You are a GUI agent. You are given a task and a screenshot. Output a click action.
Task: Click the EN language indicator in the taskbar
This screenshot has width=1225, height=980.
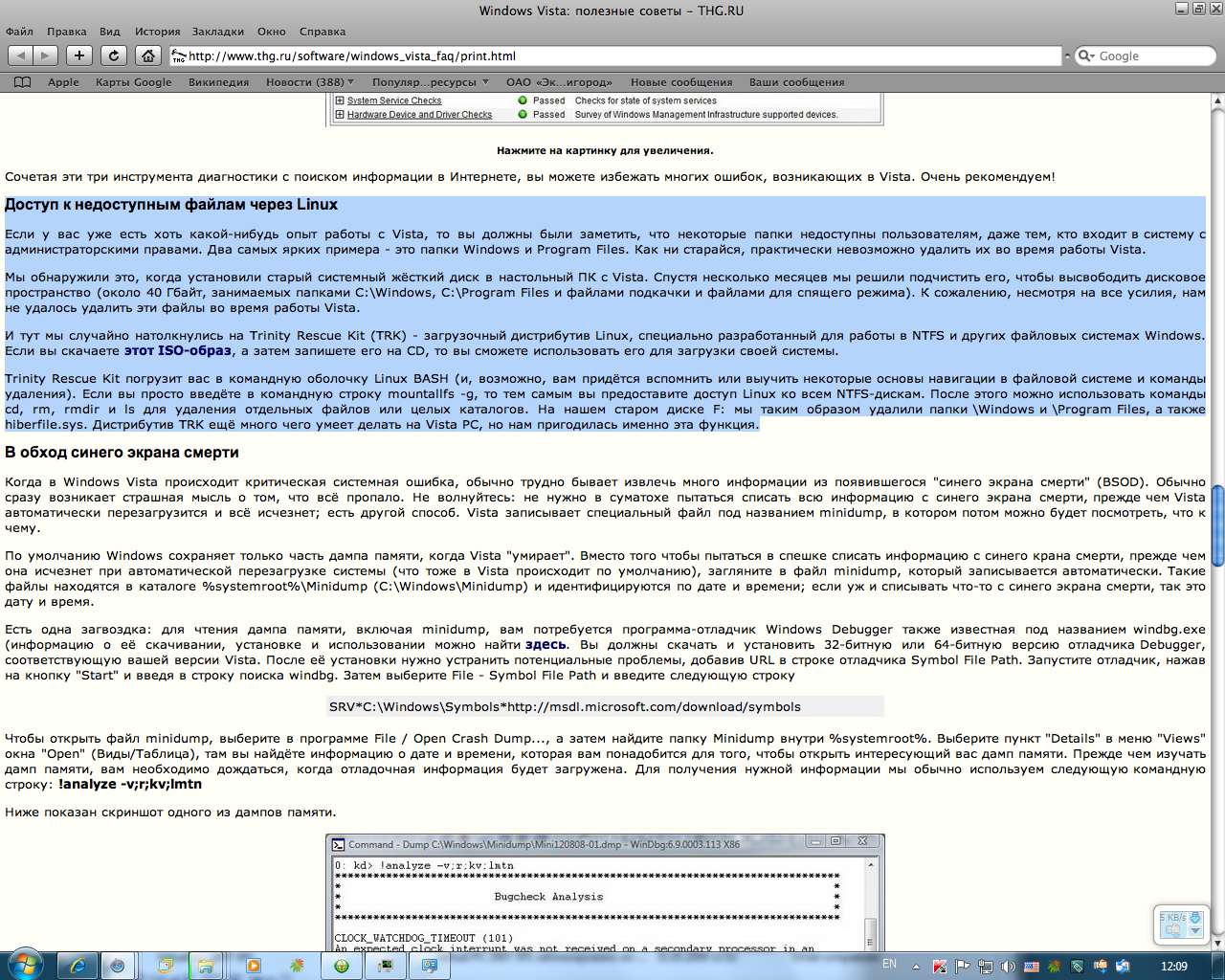coord(890,965)
